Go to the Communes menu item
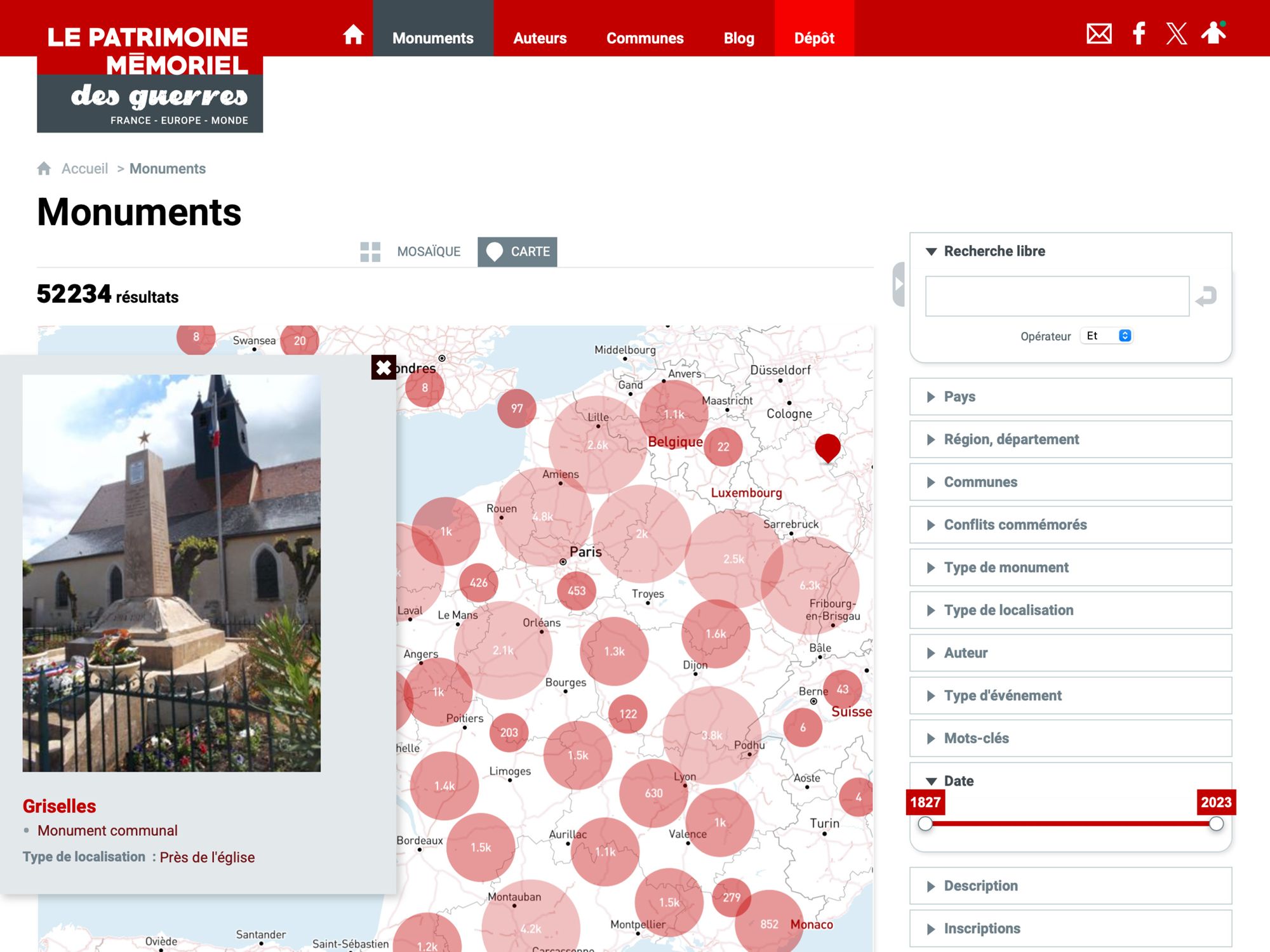This screenshot has width=1270, height=952. 645,38
